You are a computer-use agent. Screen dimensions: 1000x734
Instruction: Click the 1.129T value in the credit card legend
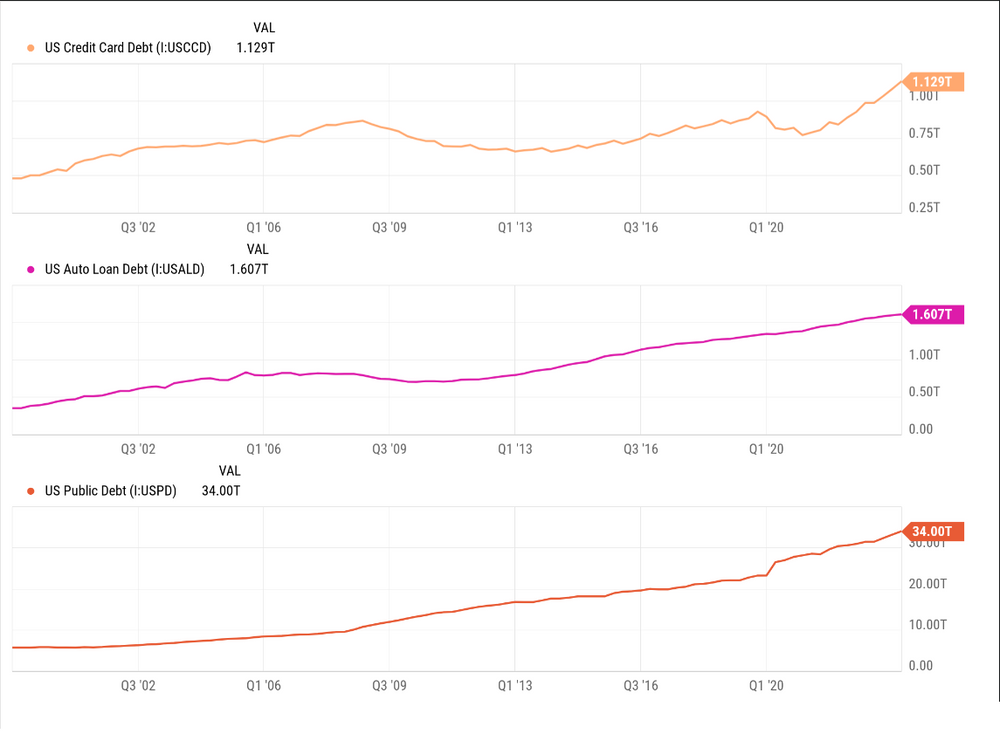coord(255,47)
